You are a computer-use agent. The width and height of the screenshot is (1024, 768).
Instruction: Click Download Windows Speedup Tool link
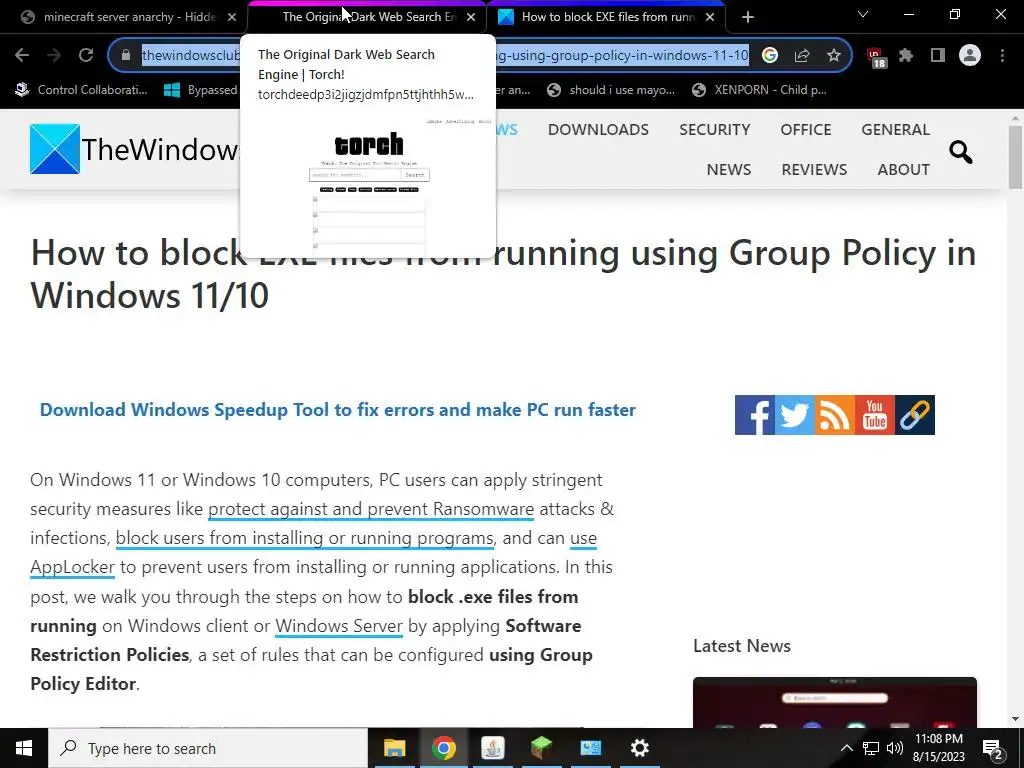point(338,409)
